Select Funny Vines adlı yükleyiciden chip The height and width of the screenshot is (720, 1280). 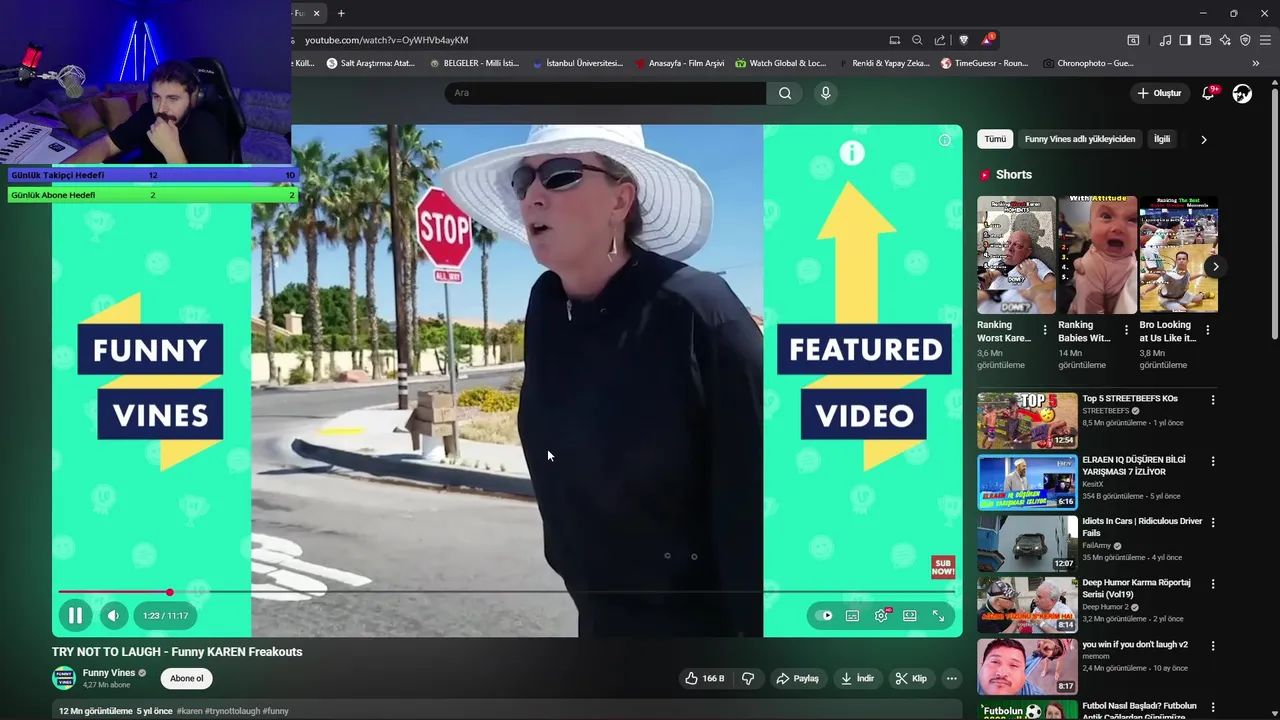point(1080,139)
